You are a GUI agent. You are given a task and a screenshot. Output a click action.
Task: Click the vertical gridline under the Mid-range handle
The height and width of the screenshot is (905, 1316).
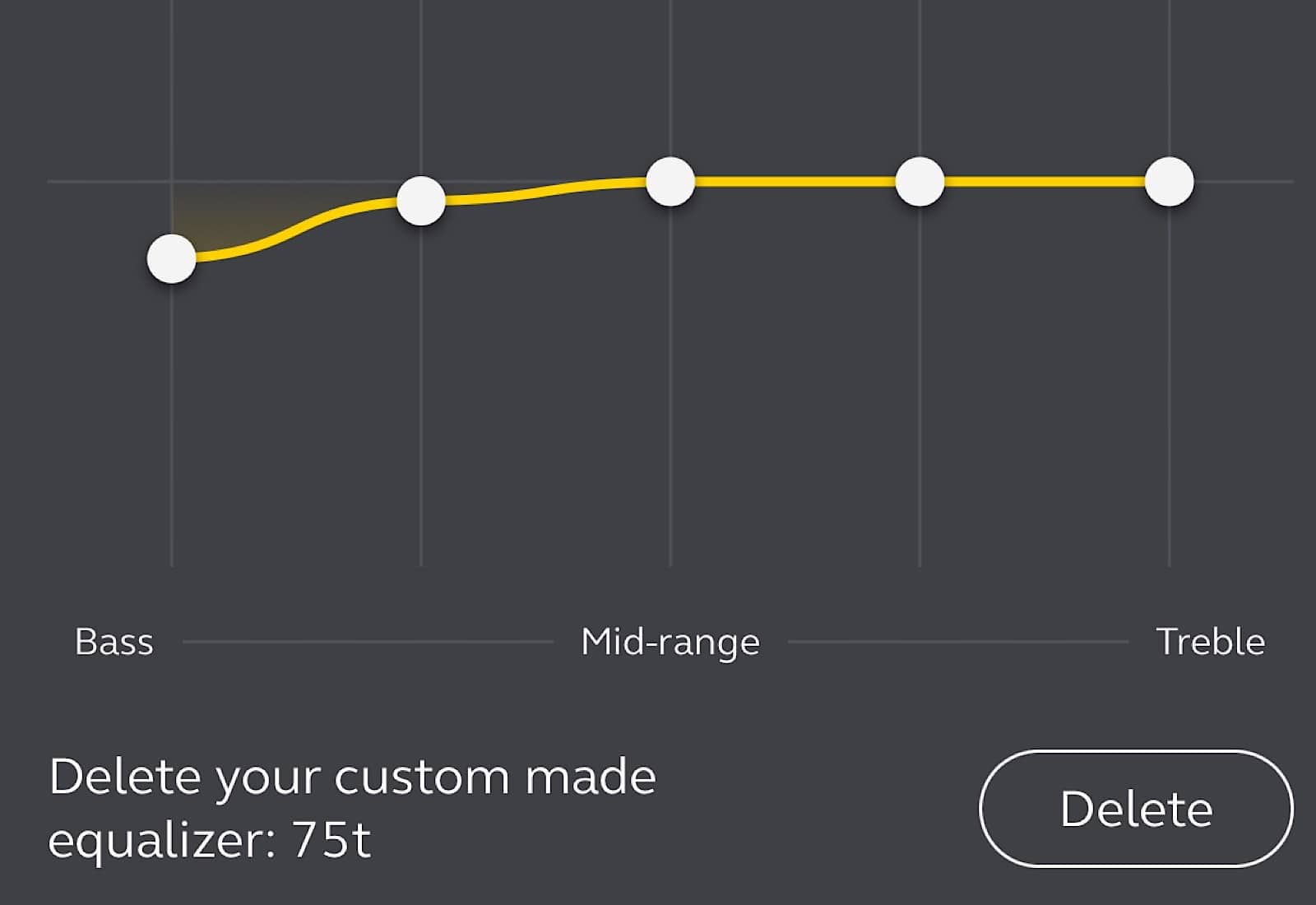pos(671,452)
